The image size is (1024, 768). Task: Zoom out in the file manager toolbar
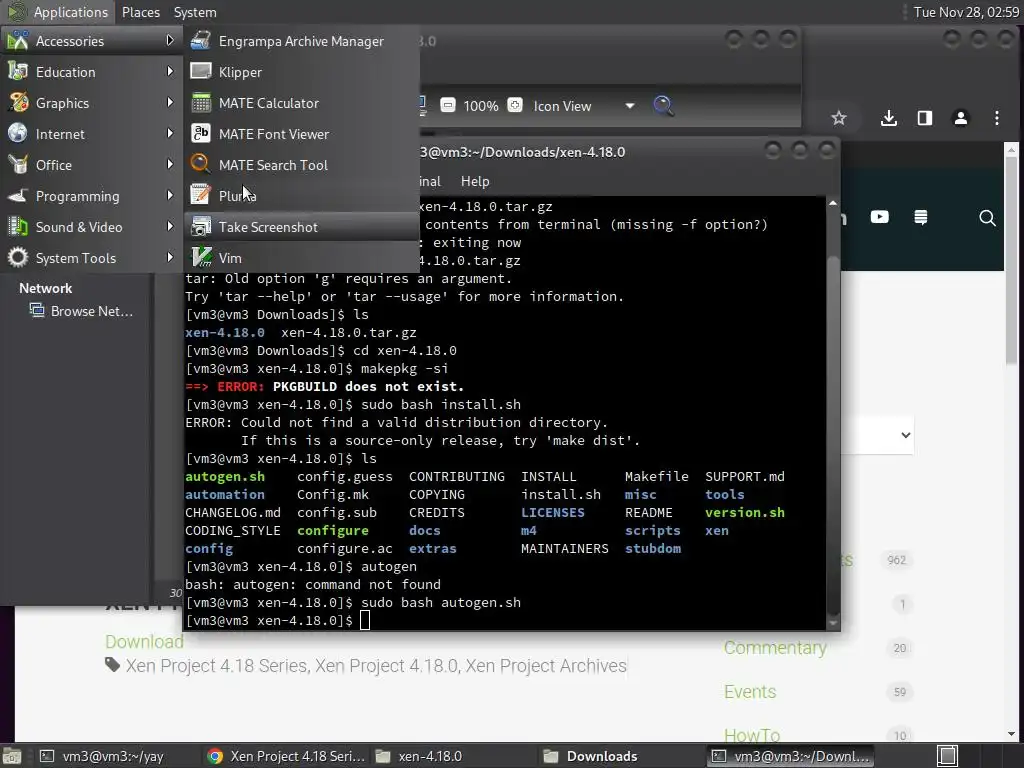tap(448, 105)
